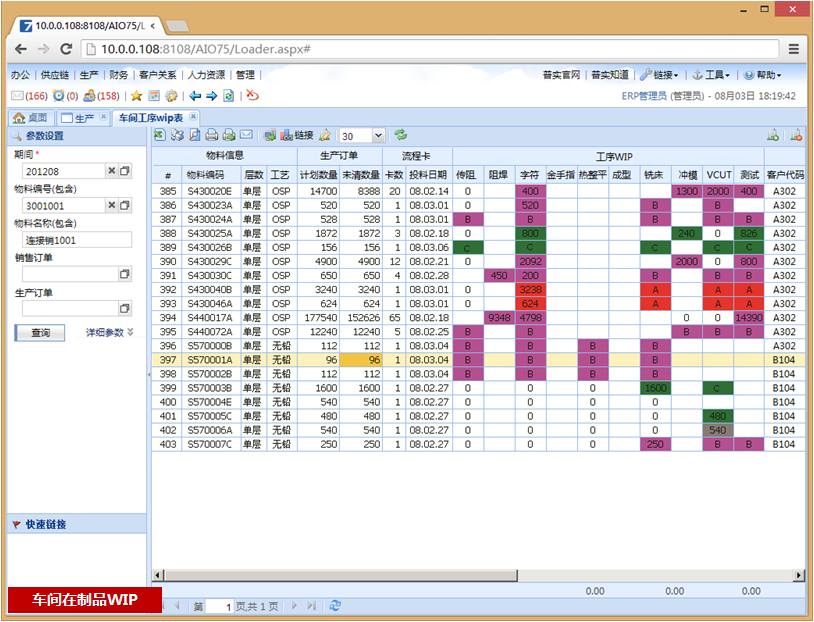Click the page refresh icon with green arrows
The height and width of the screenshot is (622, 814).
coord(228,96)
